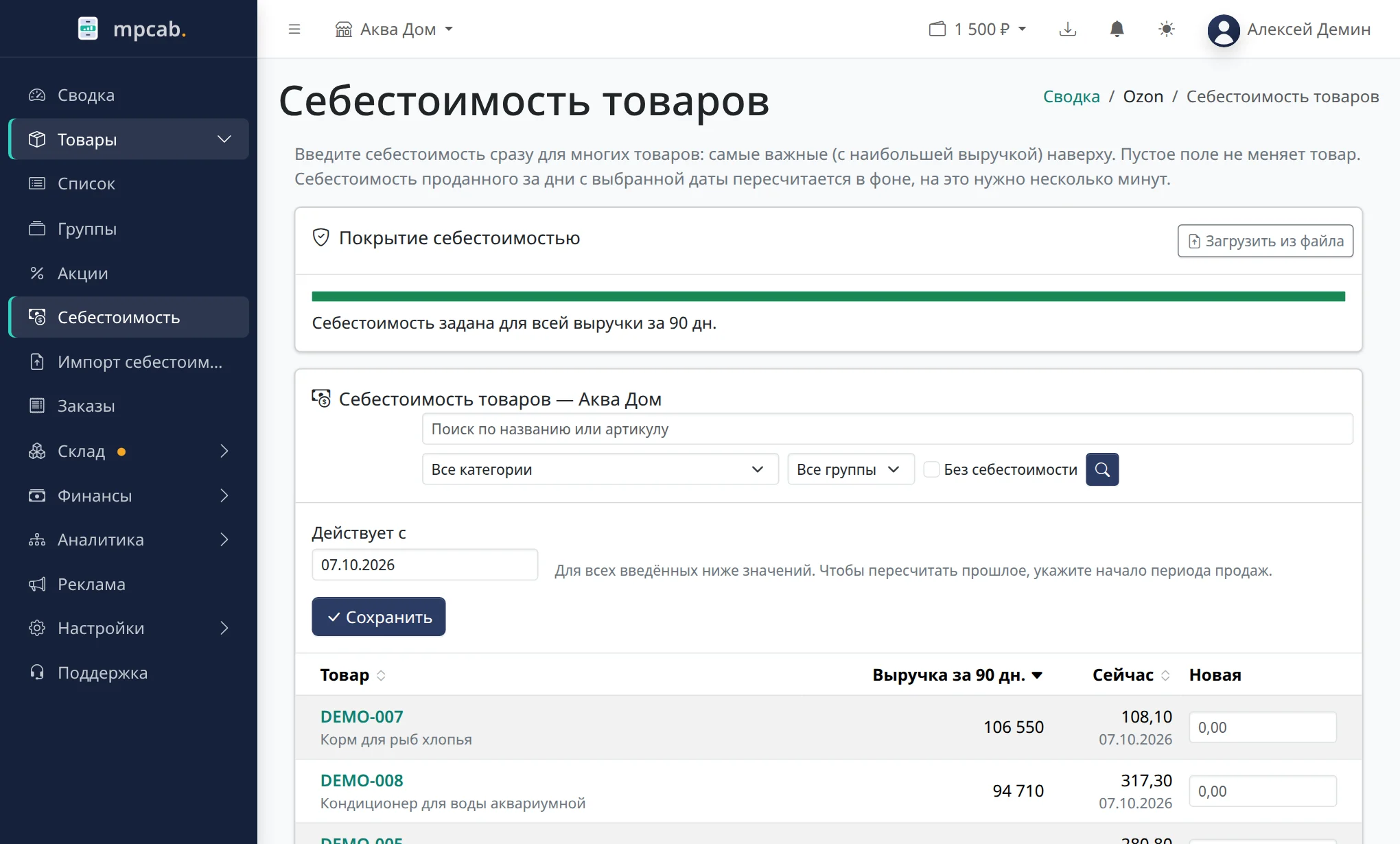Open the Все группы dropdown

(851, 469)
